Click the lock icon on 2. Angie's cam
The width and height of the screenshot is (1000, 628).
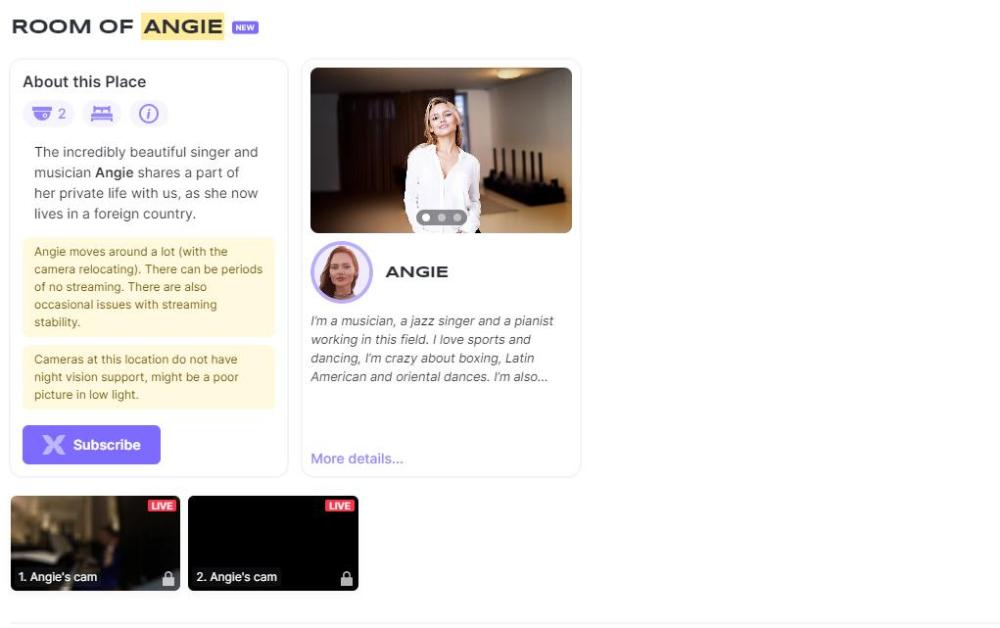coord(346,578)
